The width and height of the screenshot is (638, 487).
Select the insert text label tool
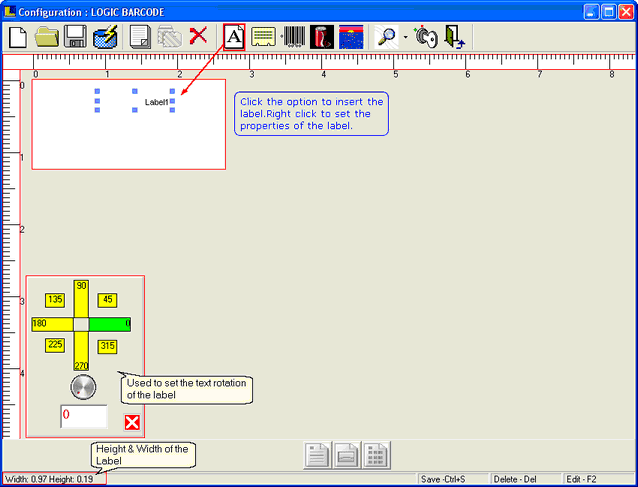click(x=234, y=37)
